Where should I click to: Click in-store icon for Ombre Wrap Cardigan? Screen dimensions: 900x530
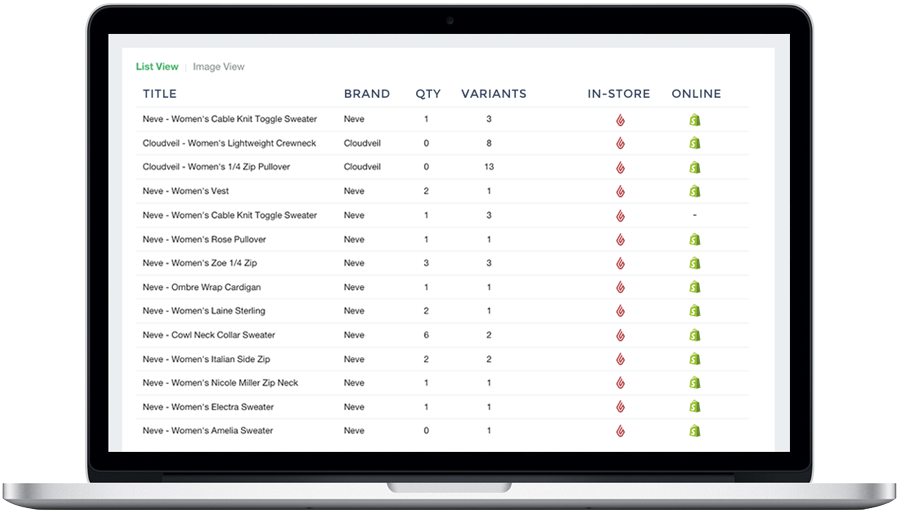click(x=620, y=288)
